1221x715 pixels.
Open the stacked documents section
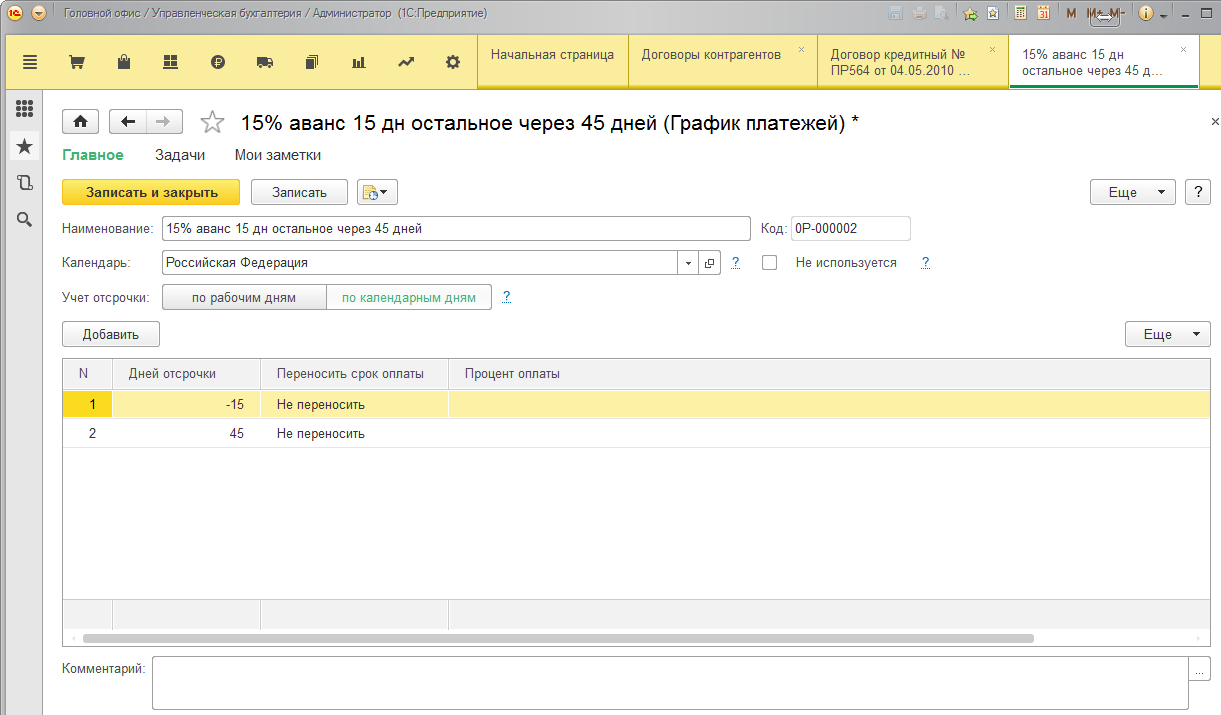312,62
